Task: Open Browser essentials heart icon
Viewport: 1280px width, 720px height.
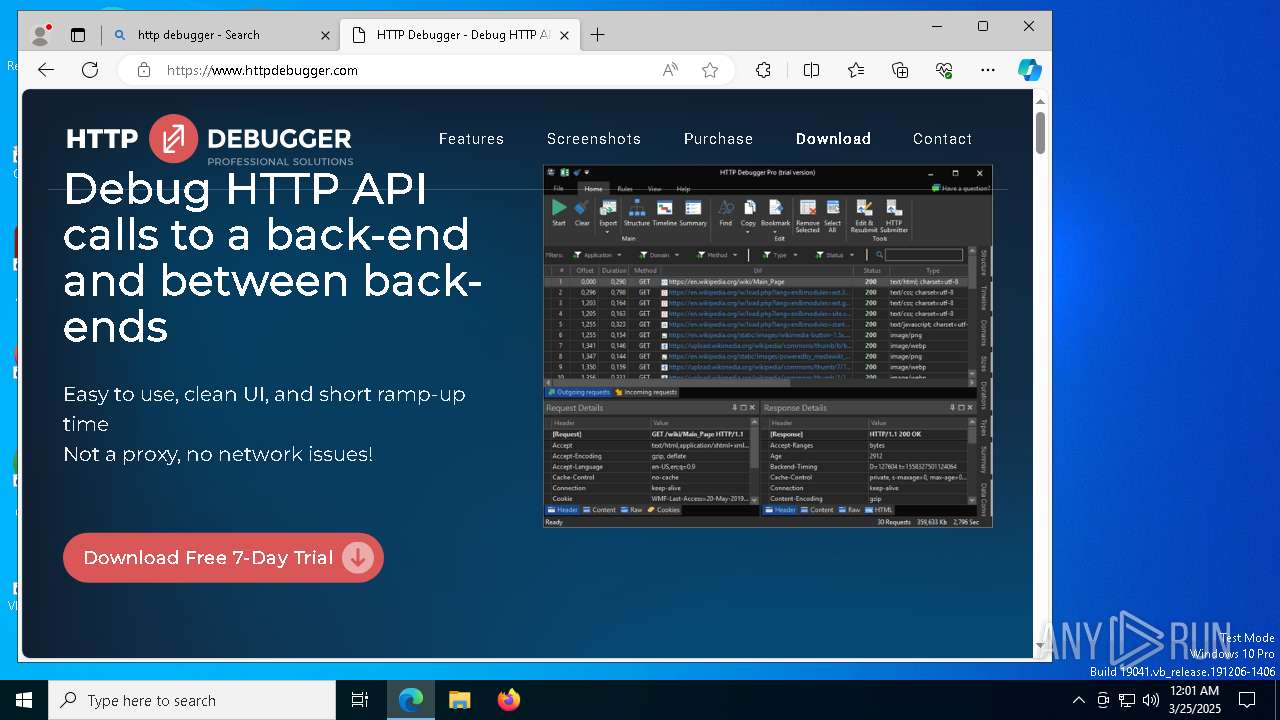Action: coord(944,70)
